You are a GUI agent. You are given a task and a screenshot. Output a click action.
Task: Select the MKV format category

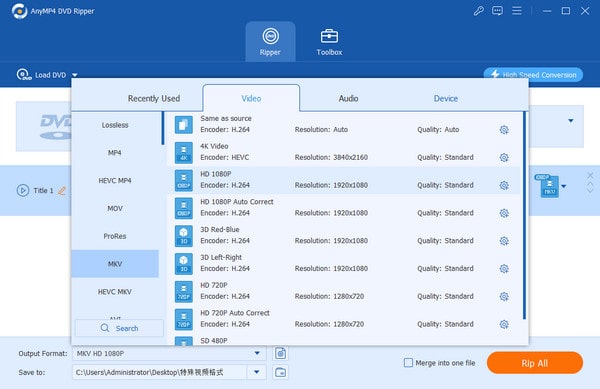(115, 264)
